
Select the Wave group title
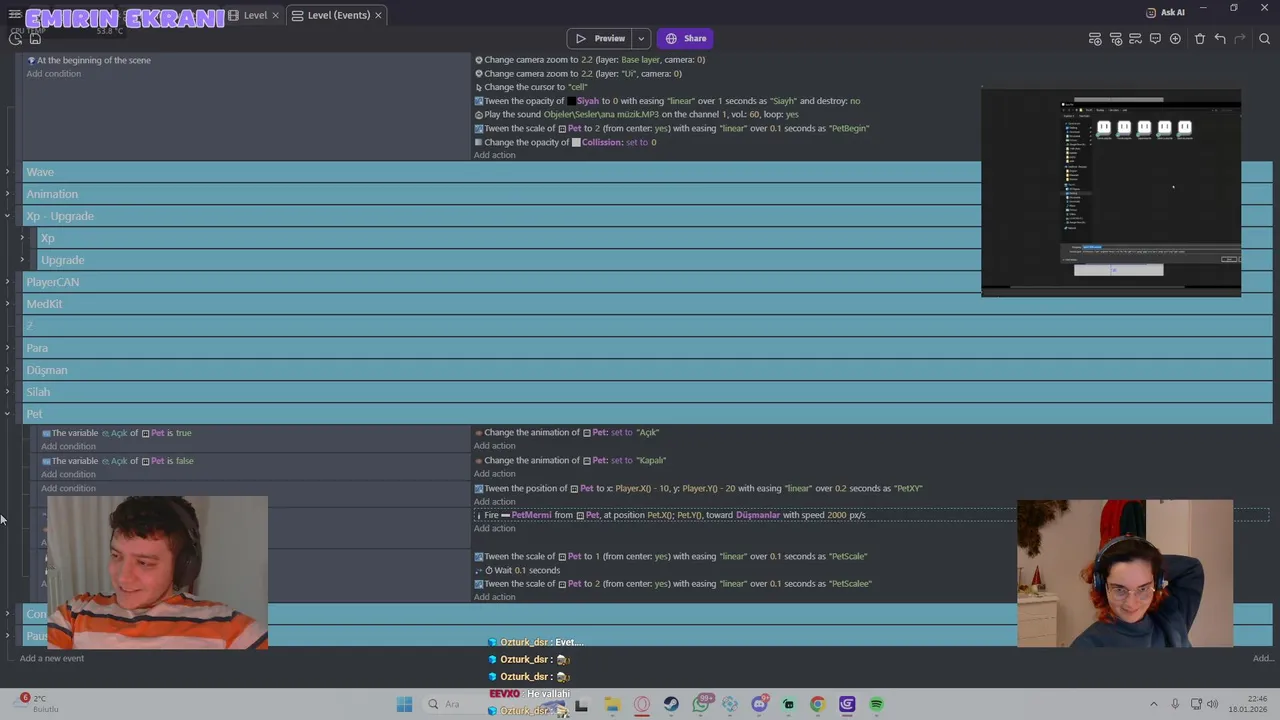pos(40,172)
